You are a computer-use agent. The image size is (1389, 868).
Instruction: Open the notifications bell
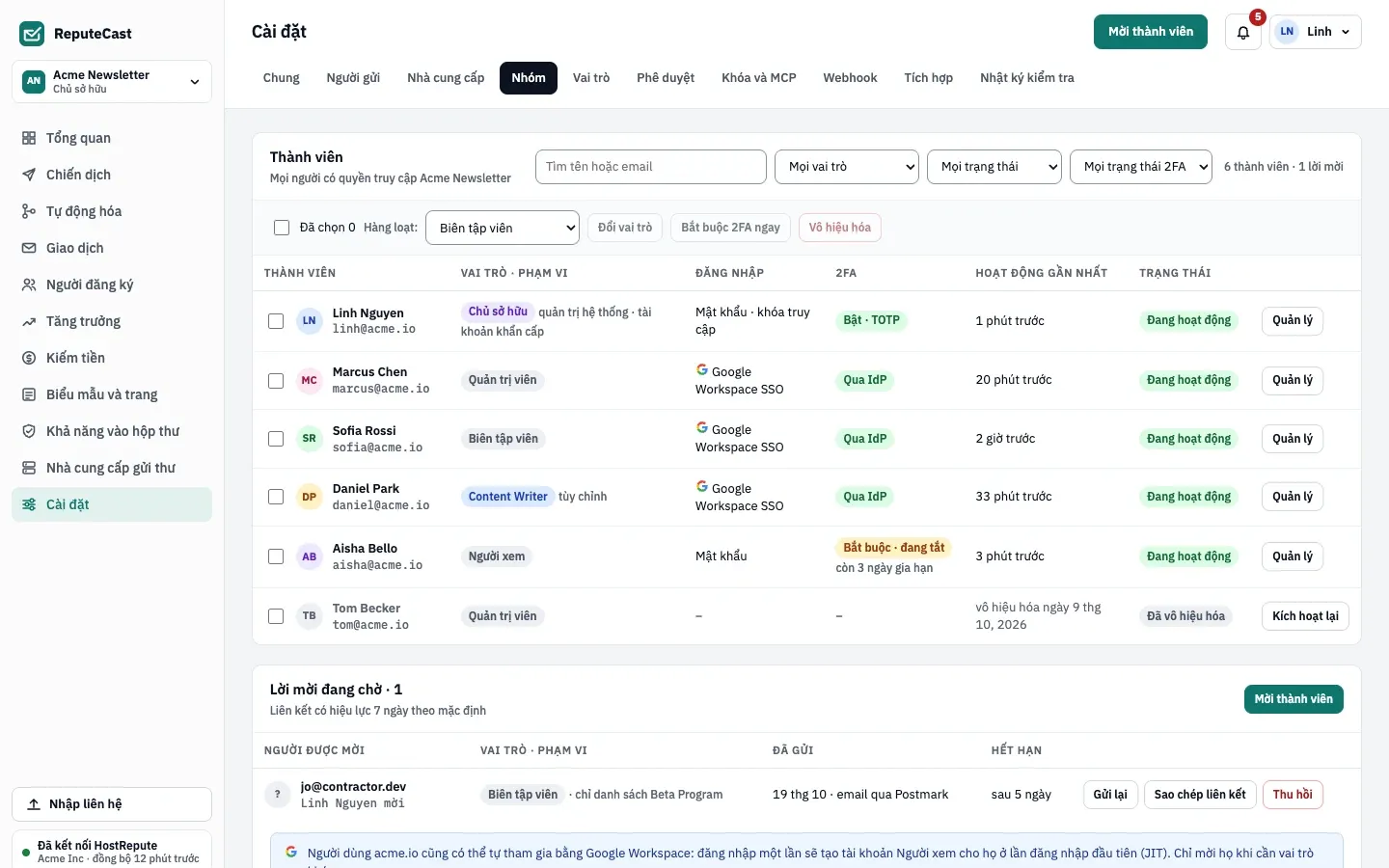(1243, 32)
